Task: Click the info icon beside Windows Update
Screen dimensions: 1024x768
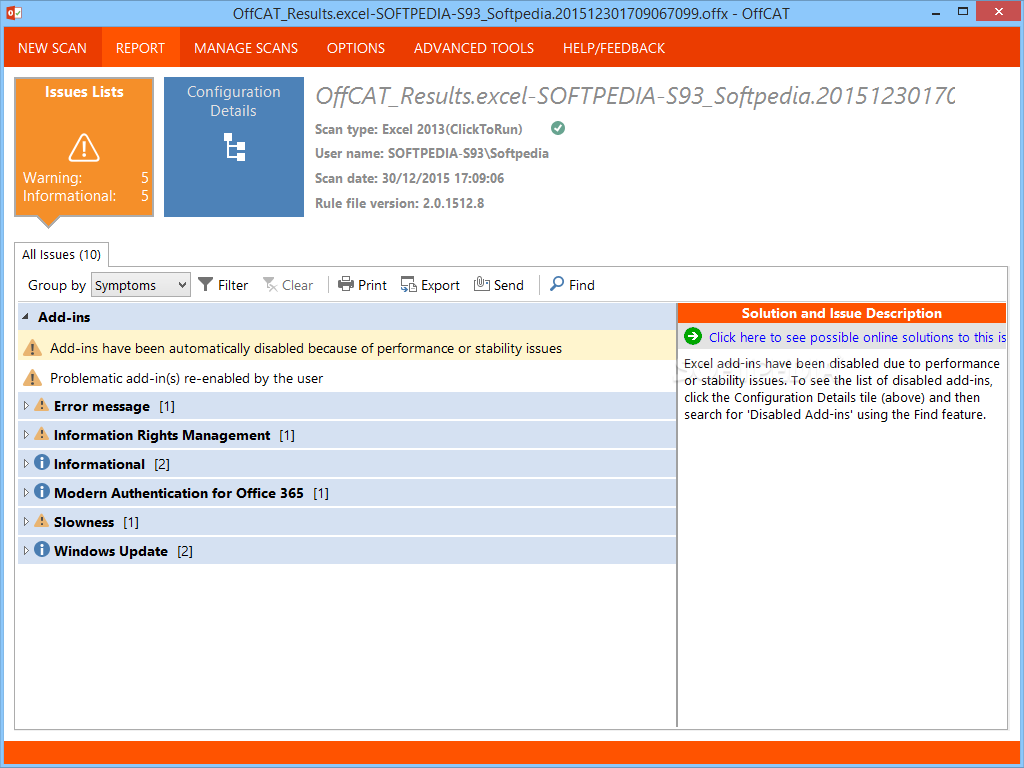Action: click(42, 549)
